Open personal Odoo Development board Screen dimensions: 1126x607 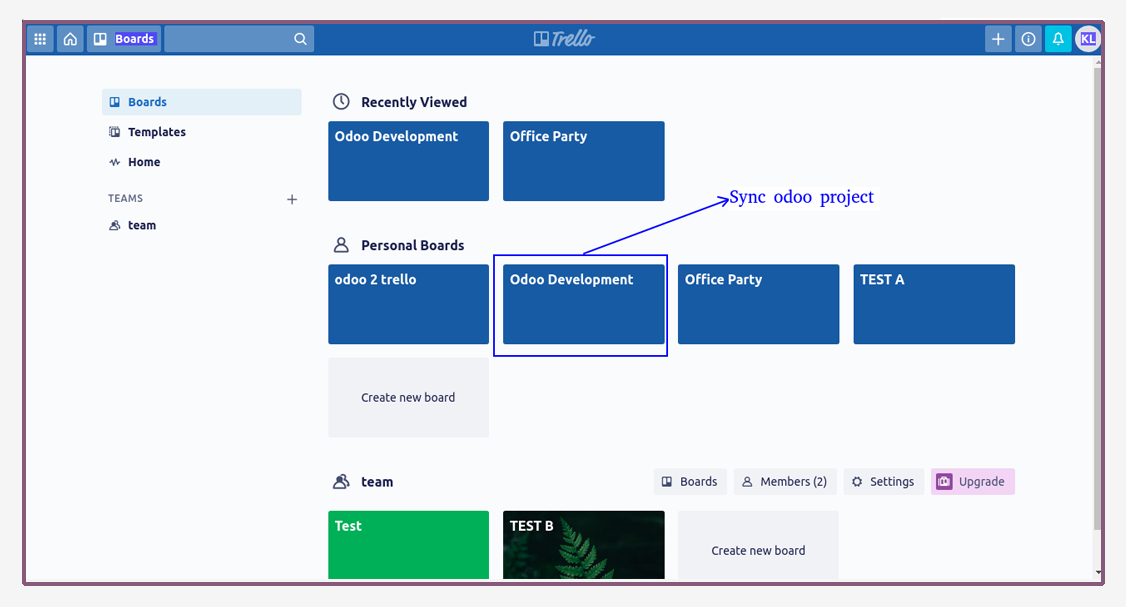584,304
